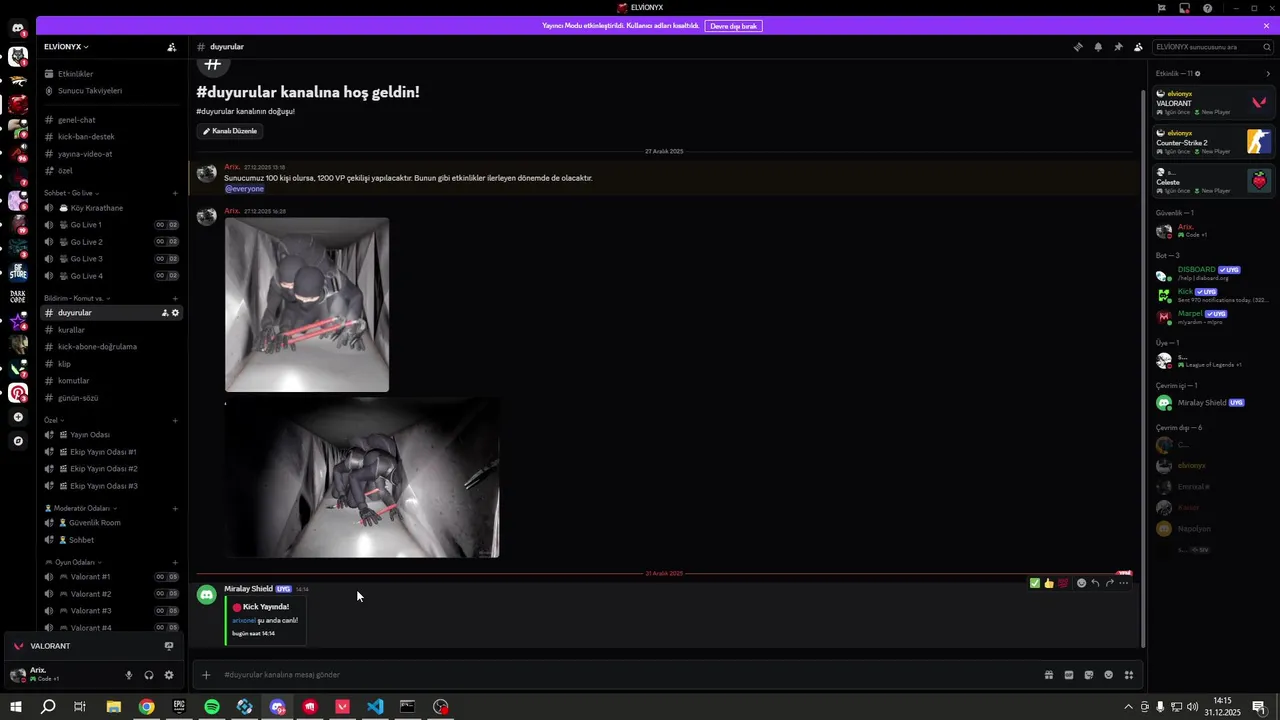This screenshot has width=1280, height=720.
Task: Open Discover servers compass icon
Action: click(18, 441)
